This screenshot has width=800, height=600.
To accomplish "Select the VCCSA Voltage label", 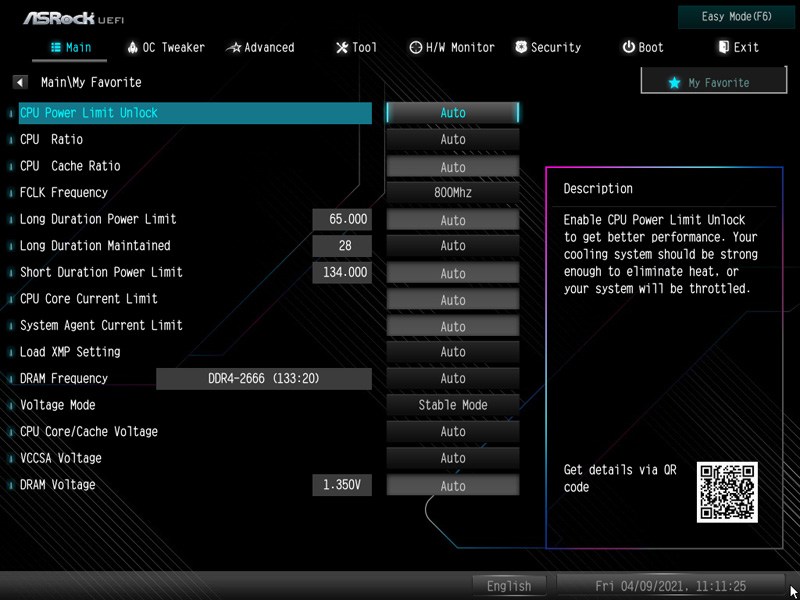I will tap(60, 458).
